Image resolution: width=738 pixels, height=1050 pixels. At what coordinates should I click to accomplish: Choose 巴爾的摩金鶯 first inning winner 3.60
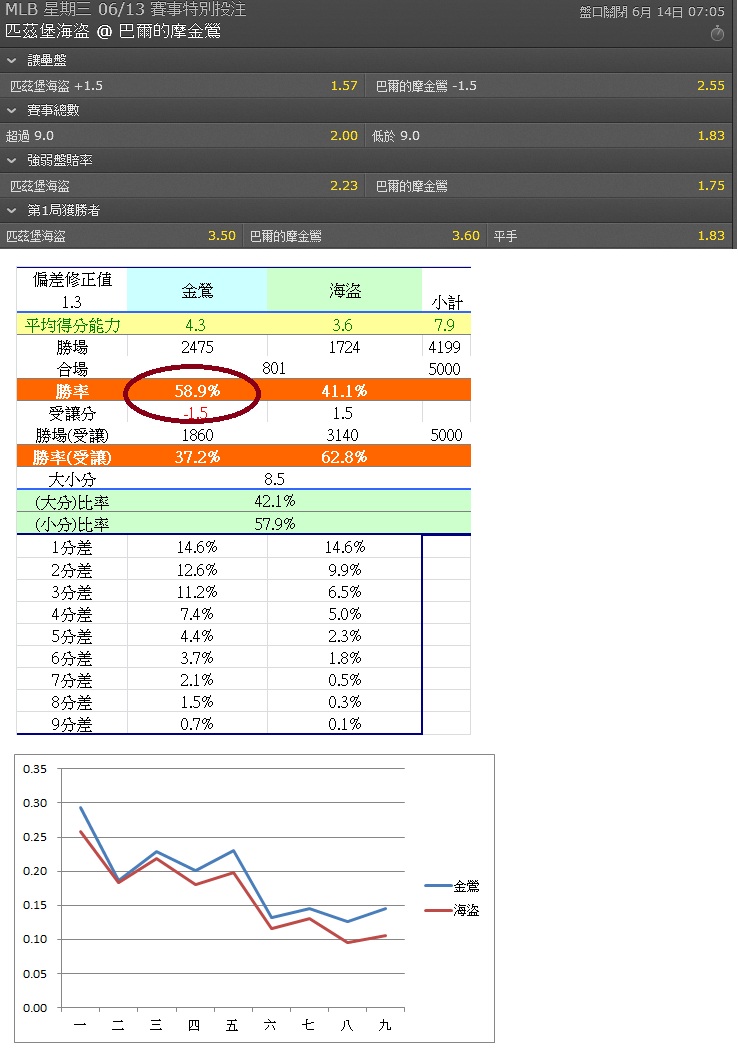(366, 236)
